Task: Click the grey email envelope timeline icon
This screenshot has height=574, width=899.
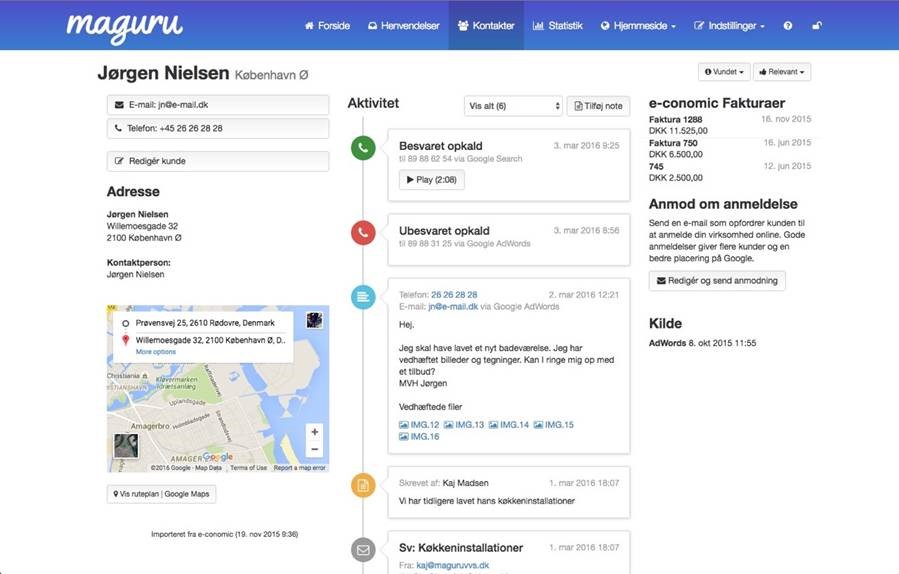Action: (x=363, y=549)
